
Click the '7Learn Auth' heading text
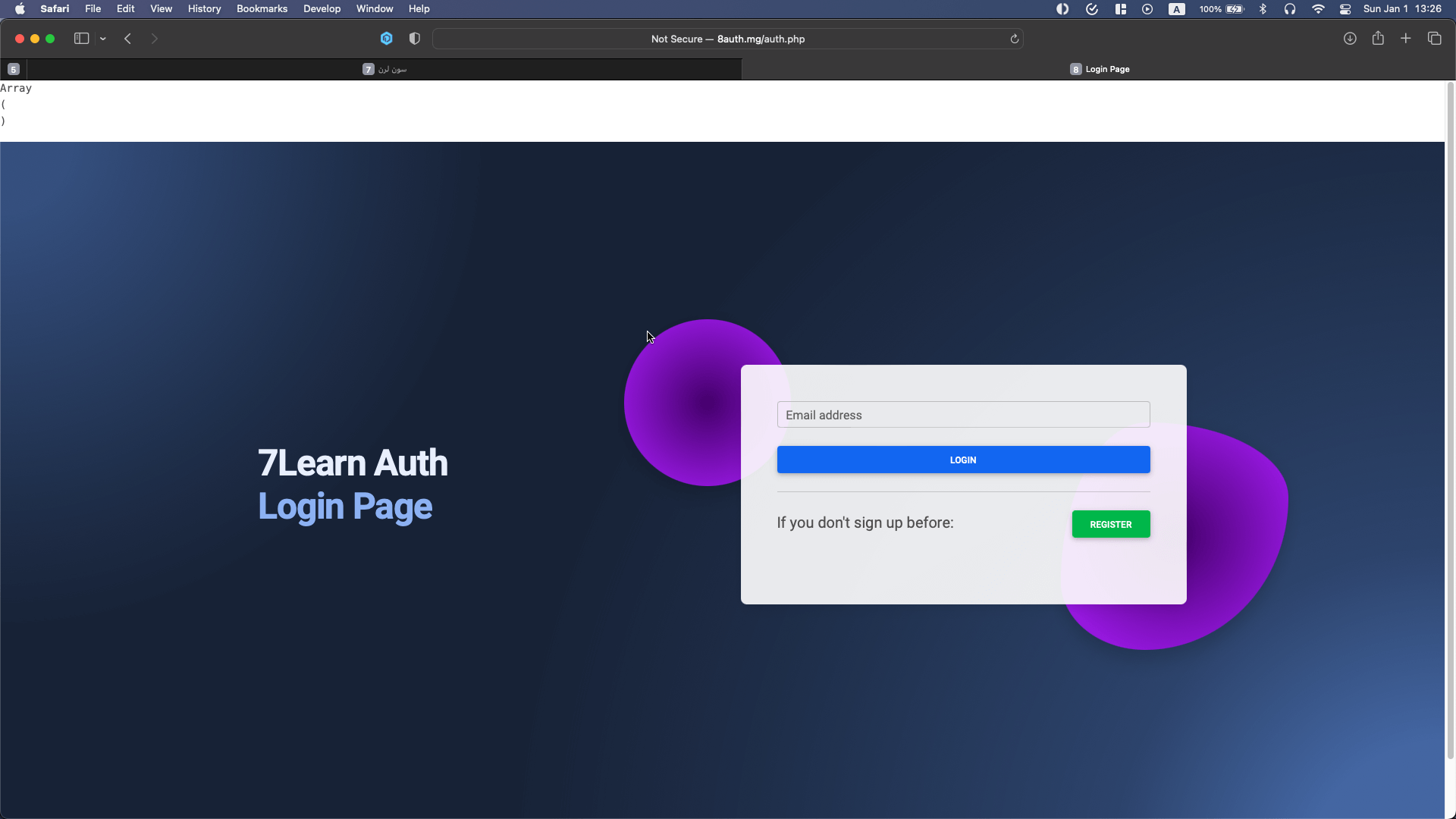[x=353, y=463]
